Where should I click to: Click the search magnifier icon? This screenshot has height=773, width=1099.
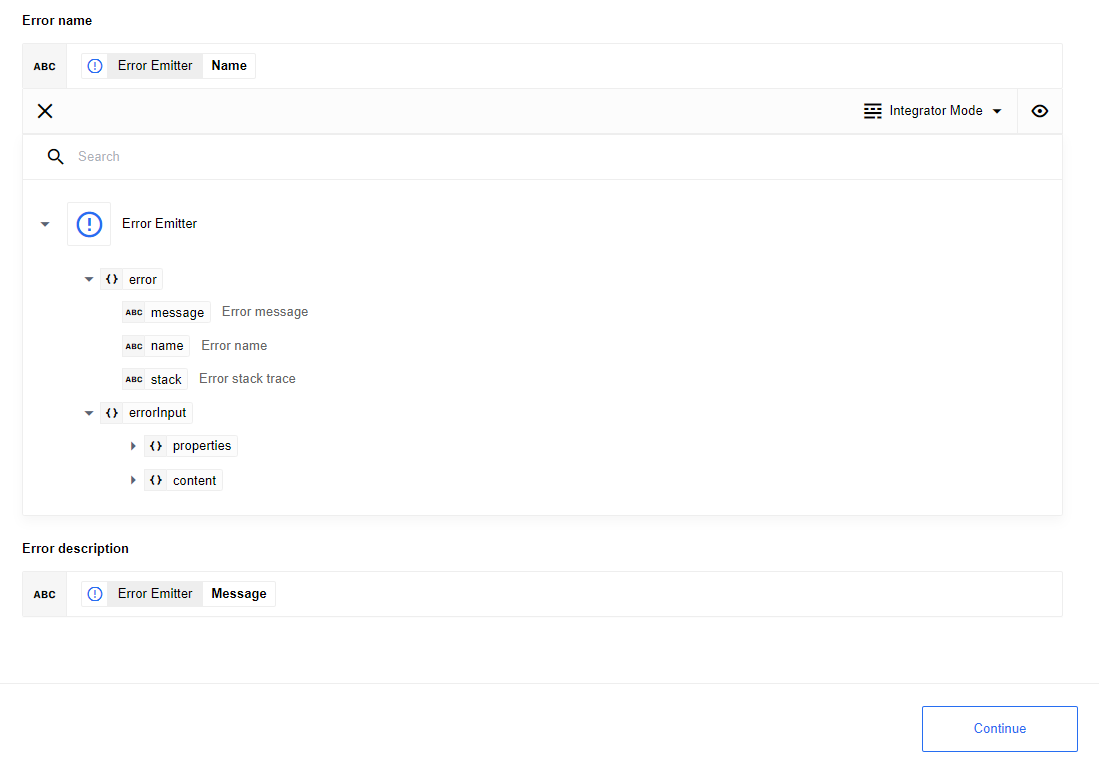pos(55,156)
